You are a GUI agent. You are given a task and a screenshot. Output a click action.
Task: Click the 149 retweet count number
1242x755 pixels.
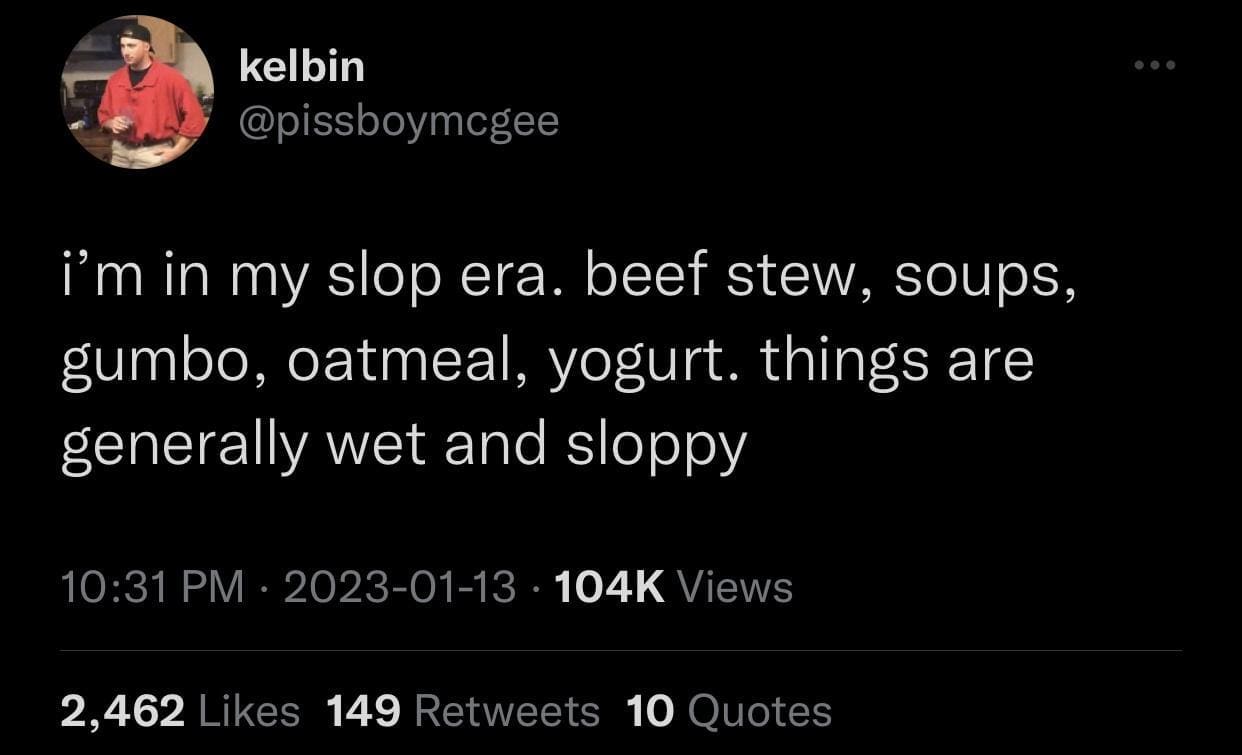tap(364, 711)
